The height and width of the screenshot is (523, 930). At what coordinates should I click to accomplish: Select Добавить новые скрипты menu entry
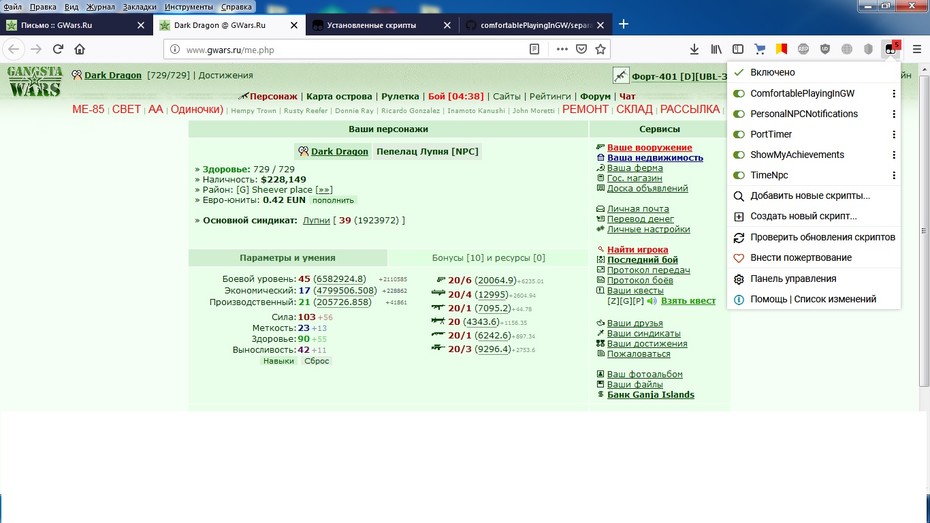tap(814, 196)
